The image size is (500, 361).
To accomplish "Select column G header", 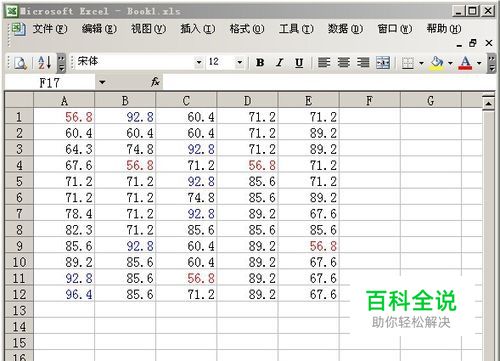I will (431, 101).
